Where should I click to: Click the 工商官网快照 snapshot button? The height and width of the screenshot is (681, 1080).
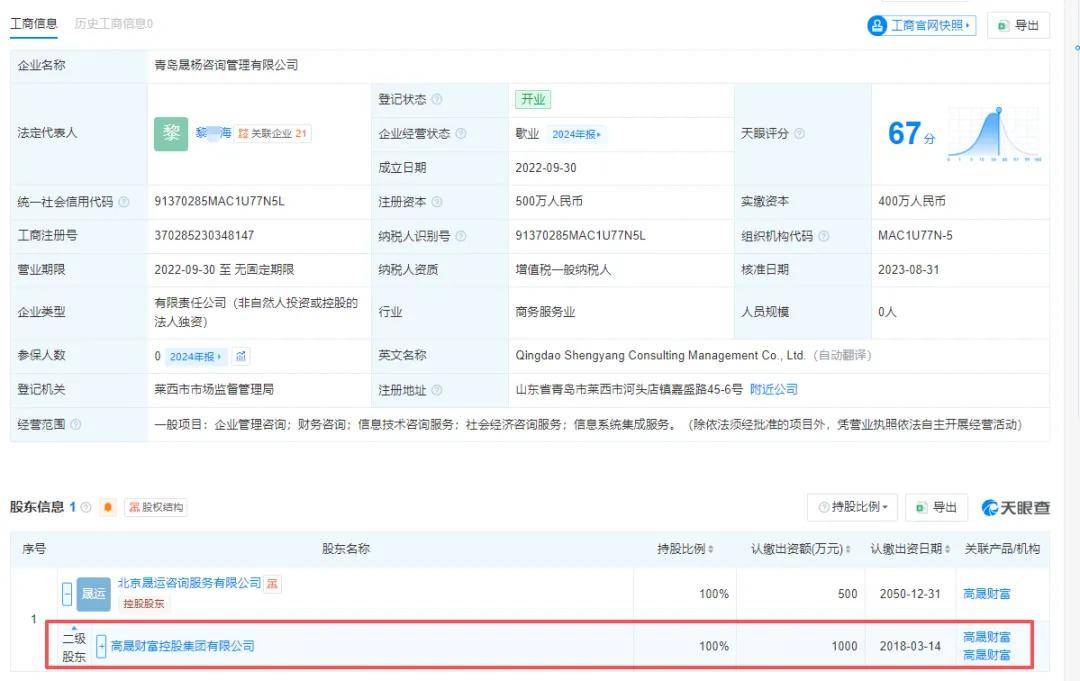(921, 26)
